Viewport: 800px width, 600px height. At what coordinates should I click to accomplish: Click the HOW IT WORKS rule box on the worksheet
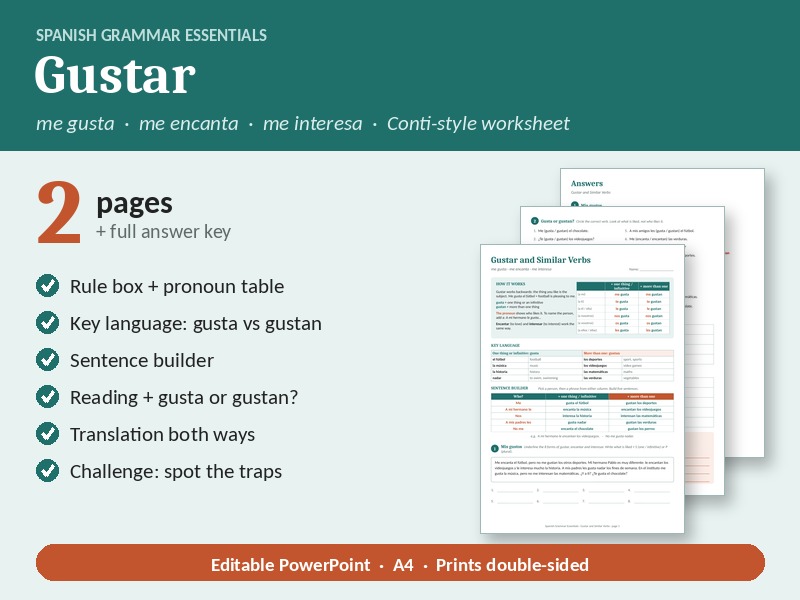click(582, 307)
